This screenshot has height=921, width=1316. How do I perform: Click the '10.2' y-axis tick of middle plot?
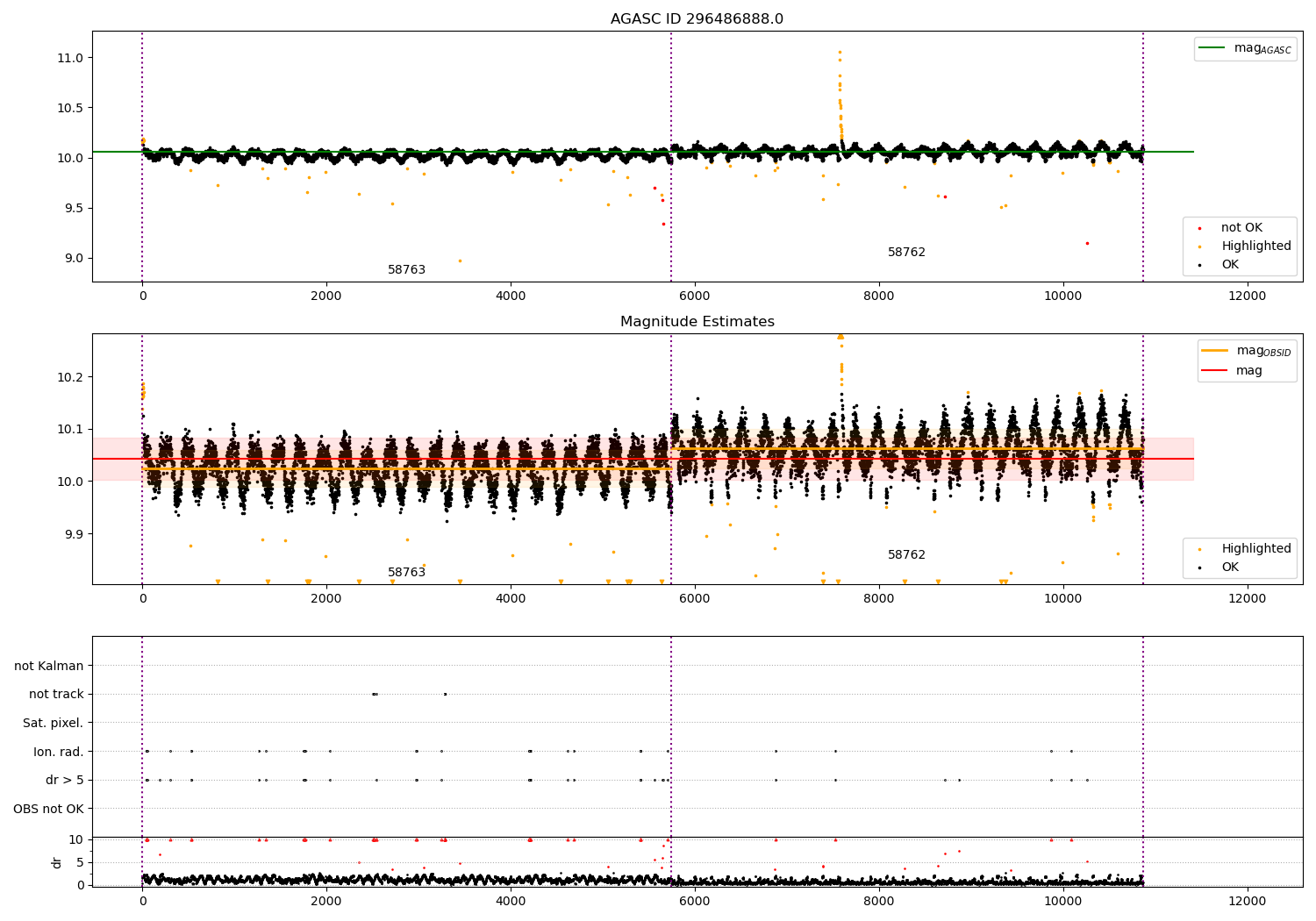click(72, 377)
